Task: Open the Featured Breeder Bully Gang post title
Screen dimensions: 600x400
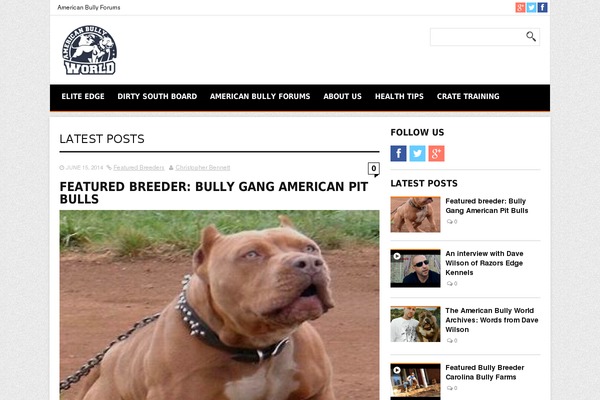Action: point(214,193)
